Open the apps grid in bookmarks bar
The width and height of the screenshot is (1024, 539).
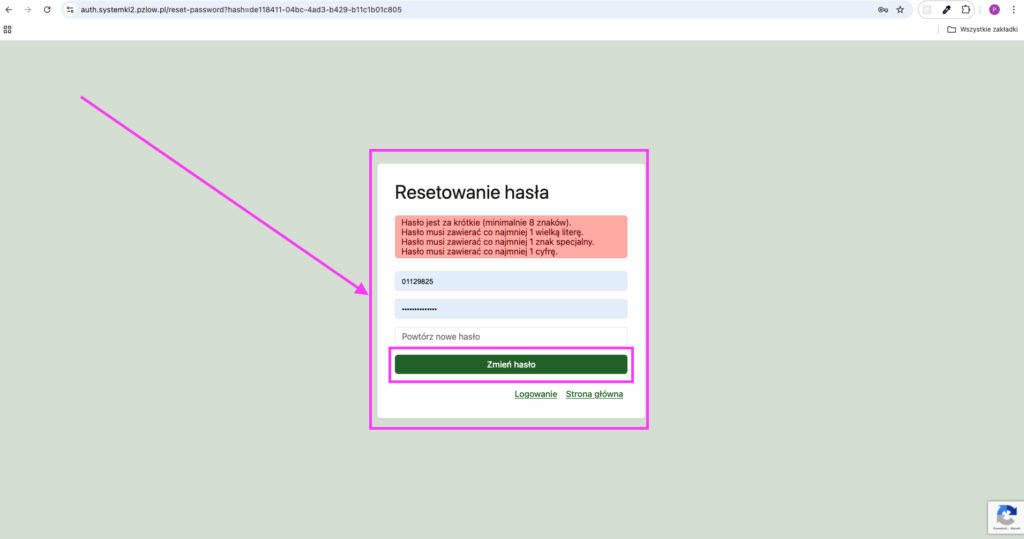(8, 29)
